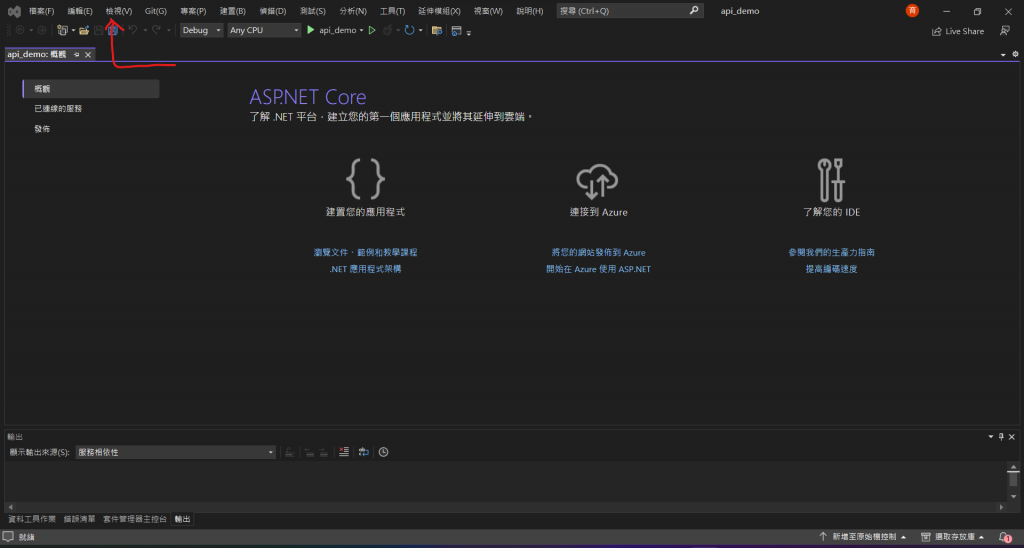Click the find message in code output icon
Image resolution: width=1024 pixels, height=548 pixels.
point(289,452)
